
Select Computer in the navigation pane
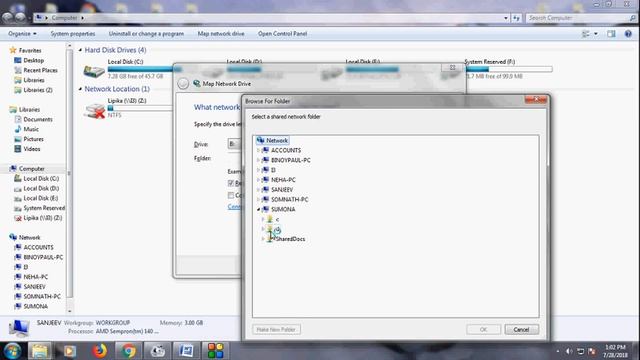tap(31, 169)
